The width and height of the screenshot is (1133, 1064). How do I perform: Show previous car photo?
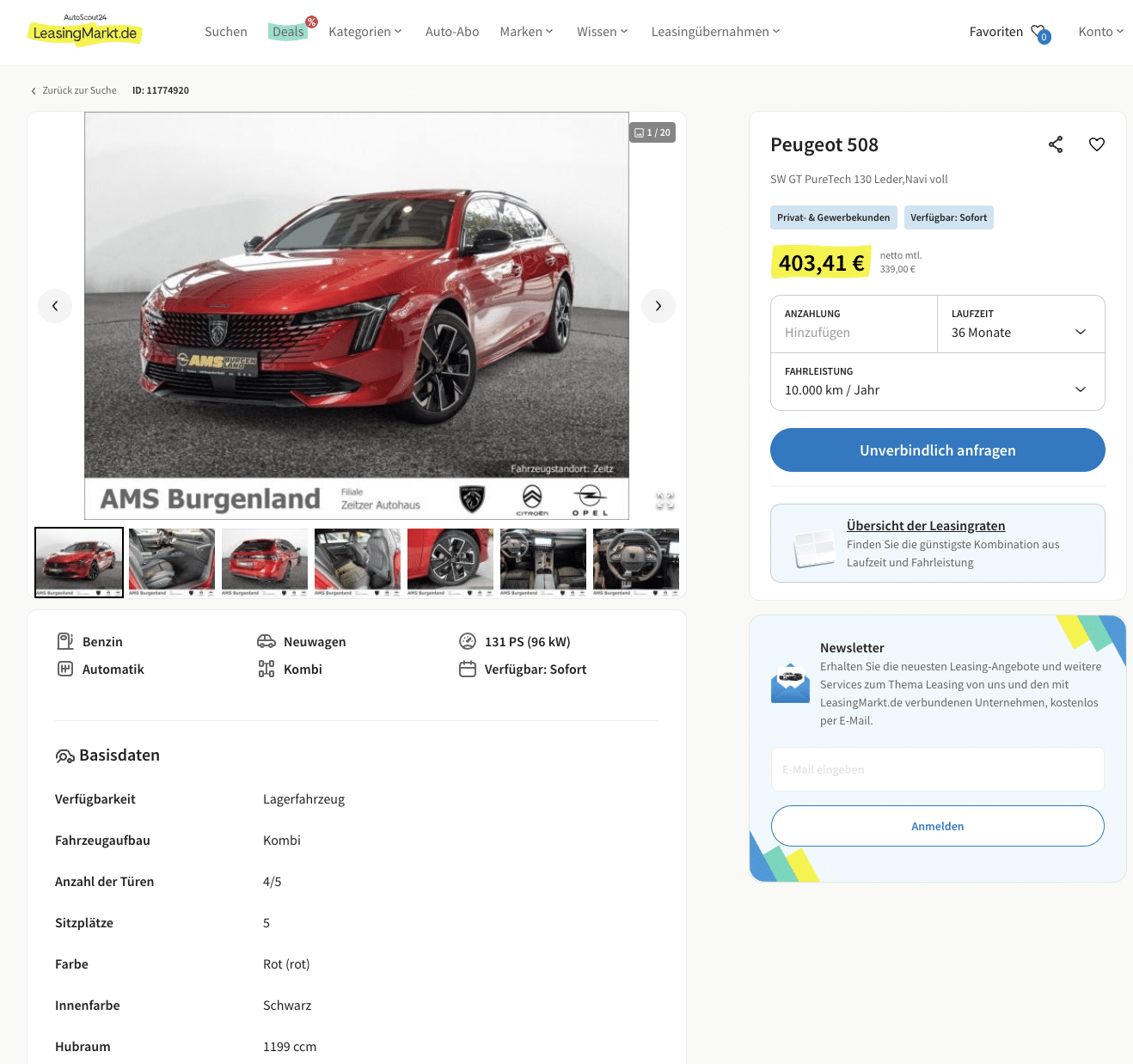[x=55, y=306]
